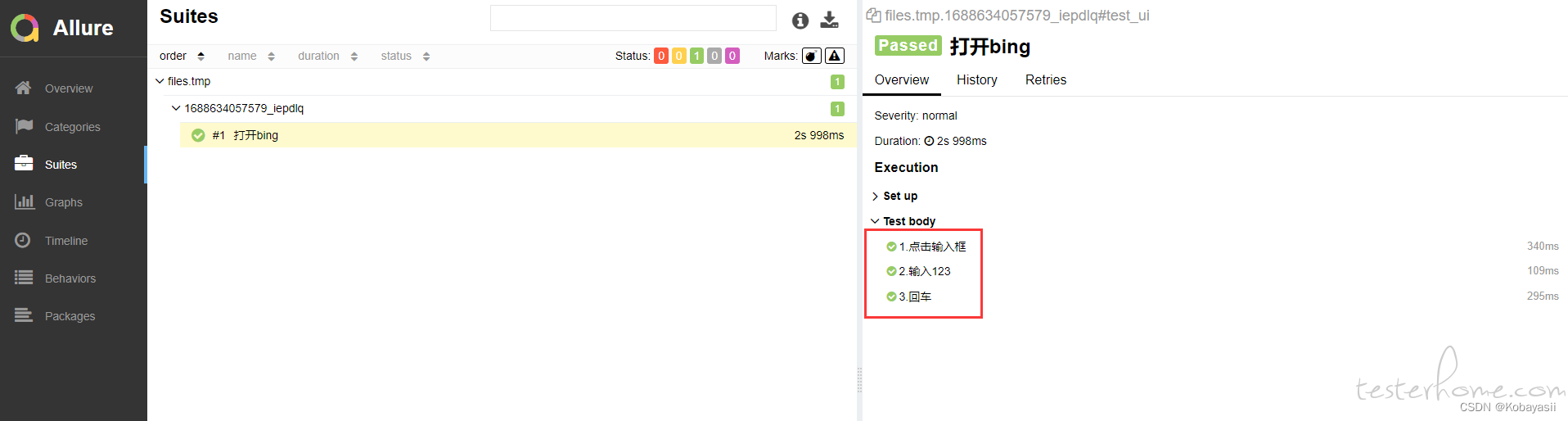Click the Packages lines icon

pos(24,315)
